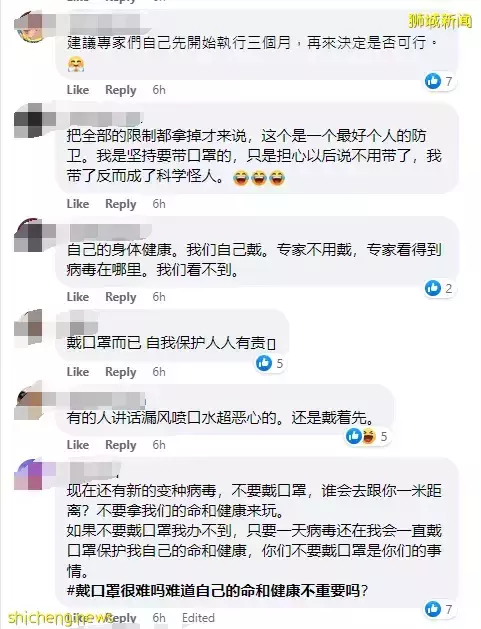The width and height of the screenshot is (481, 629).
Task: Click the laughing emojis in the 科学怪人 comment
Action: pos(259,178)
